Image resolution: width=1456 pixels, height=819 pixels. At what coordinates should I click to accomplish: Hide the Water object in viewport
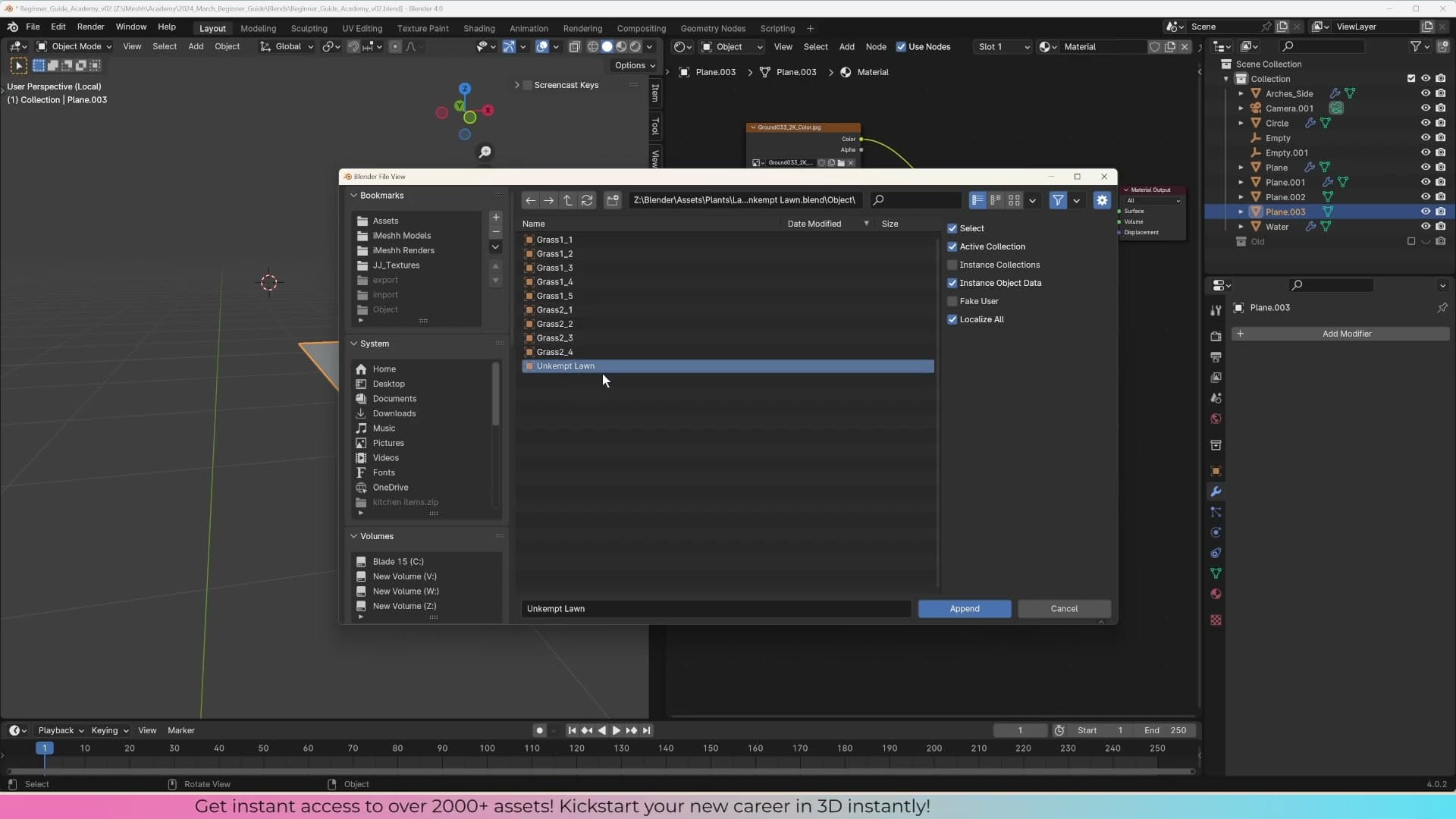click(x=1426, y=227)
